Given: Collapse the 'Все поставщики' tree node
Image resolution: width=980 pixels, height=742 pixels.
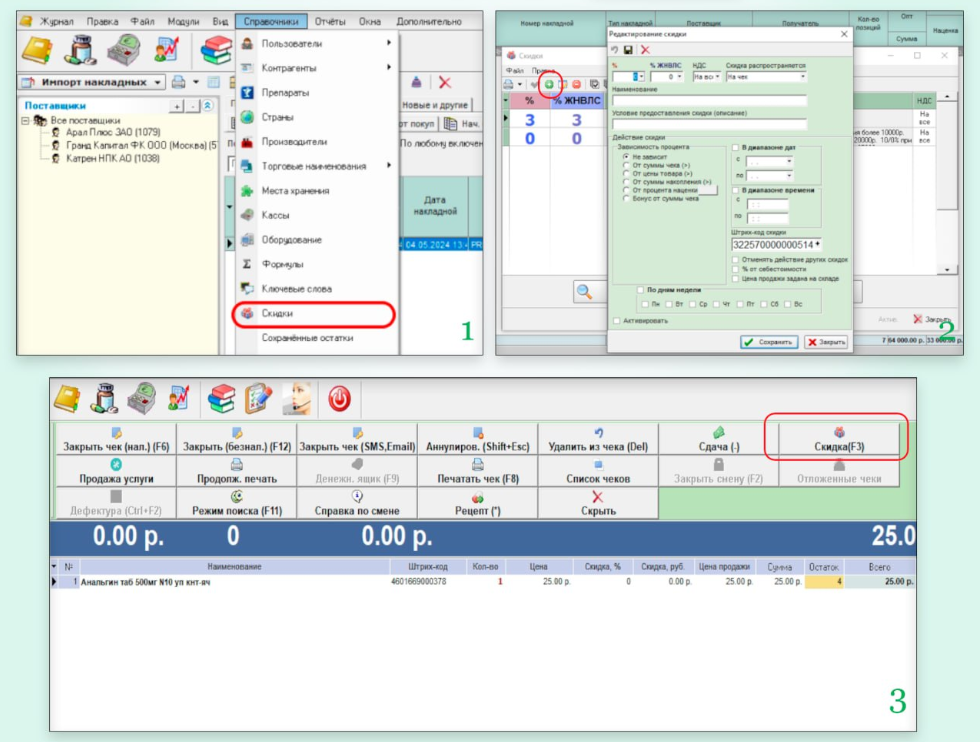Looking at the screenshot, I should (x=25, y=120).
